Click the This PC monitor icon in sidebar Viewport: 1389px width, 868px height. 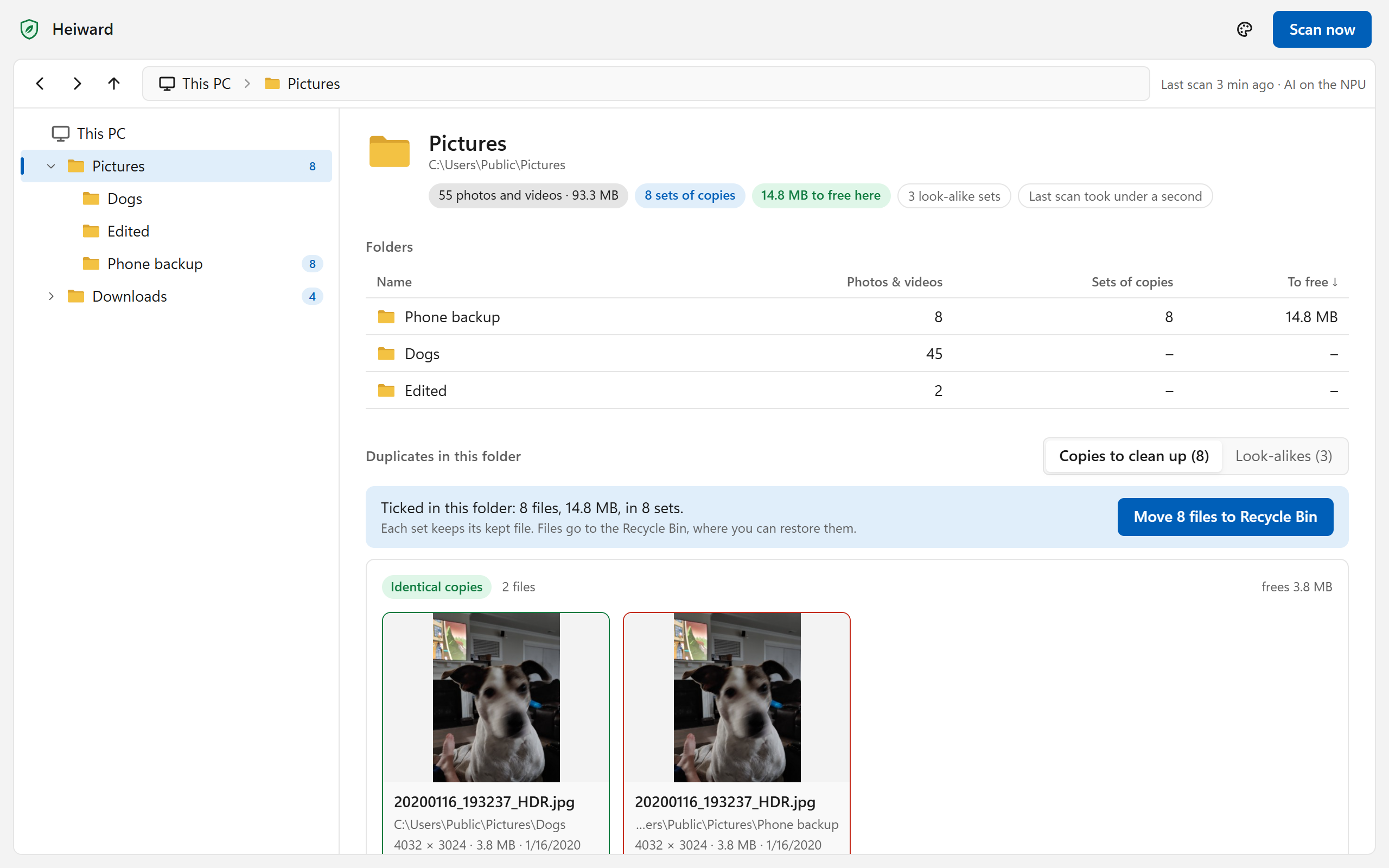[60, 134]
